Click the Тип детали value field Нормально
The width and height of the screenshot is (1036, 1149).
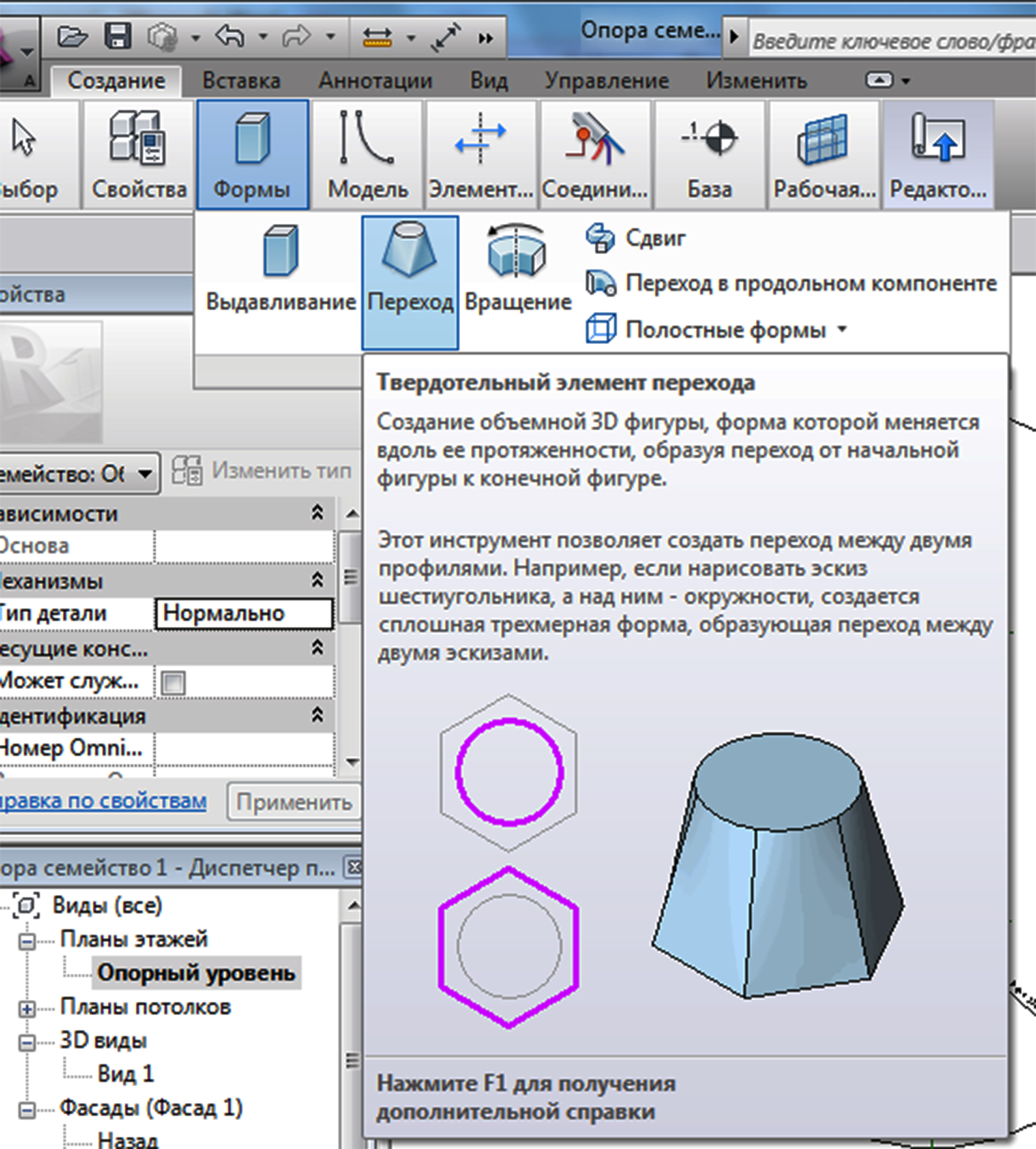244,614
